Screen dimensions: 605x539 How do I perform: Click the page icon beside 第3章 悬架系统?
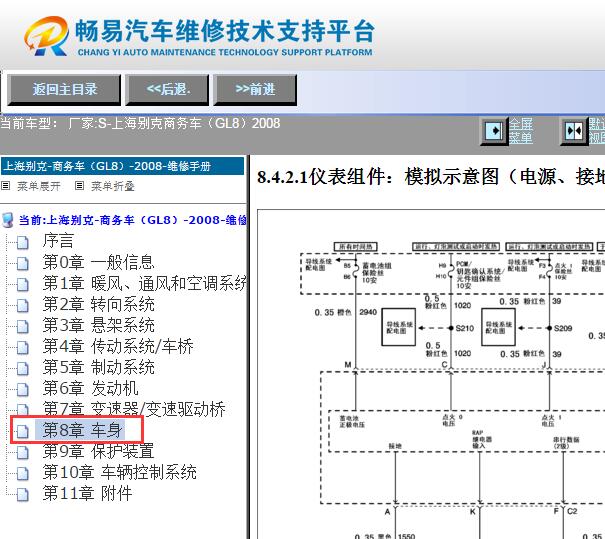[23, 326]
